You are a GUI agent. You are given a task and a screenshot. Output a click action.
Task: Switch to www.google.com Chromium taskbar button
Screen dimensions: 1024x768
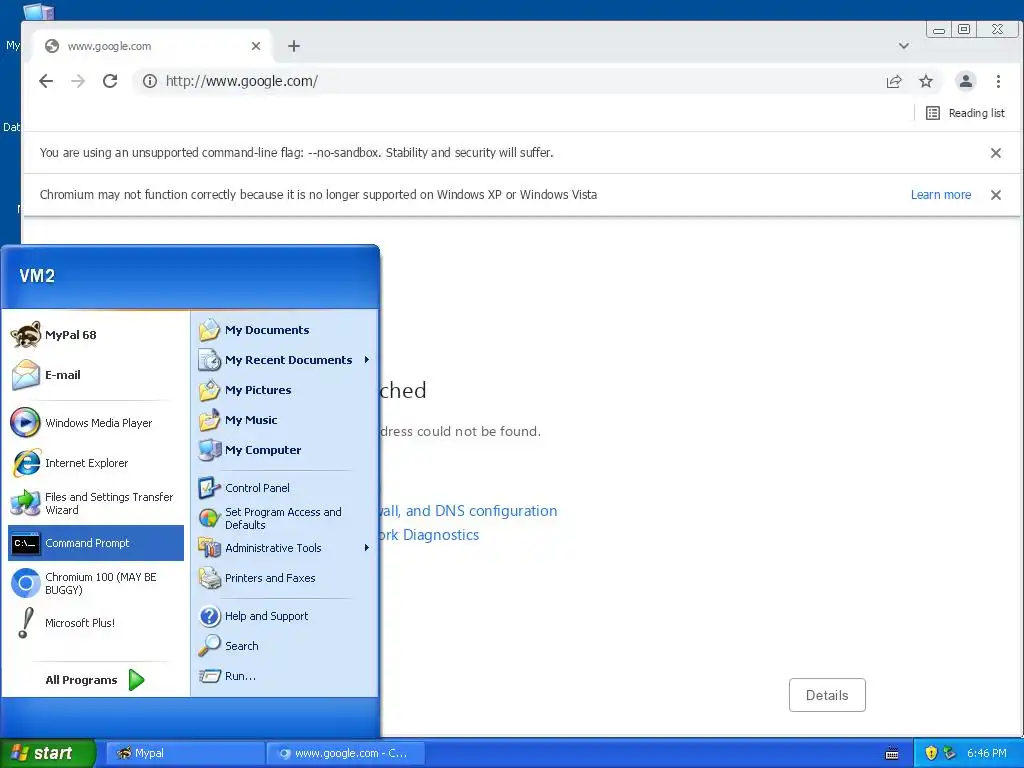coord(345,753)
